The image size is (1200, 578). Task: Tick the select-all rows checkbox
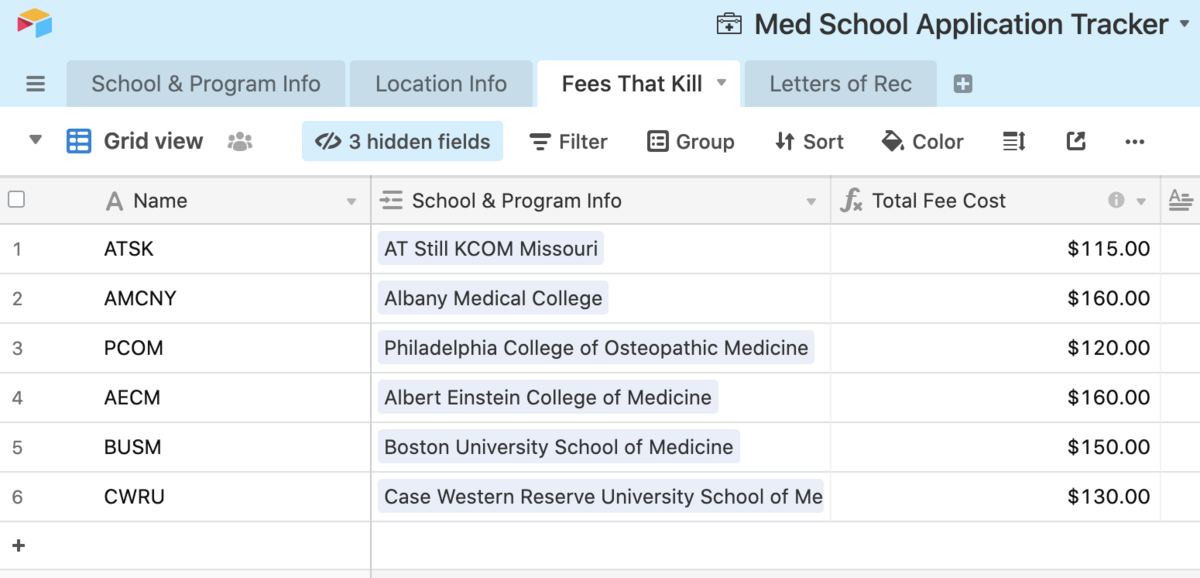coord(16,200)
